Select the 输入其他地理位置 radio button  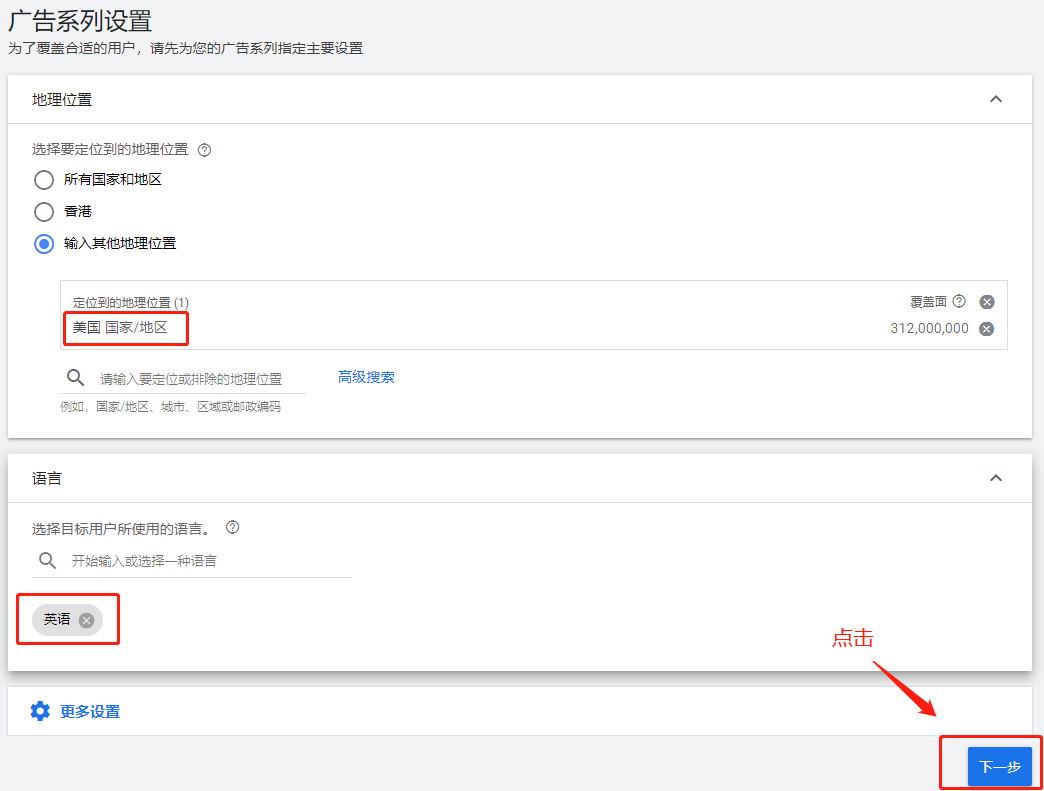coord(43,243)
